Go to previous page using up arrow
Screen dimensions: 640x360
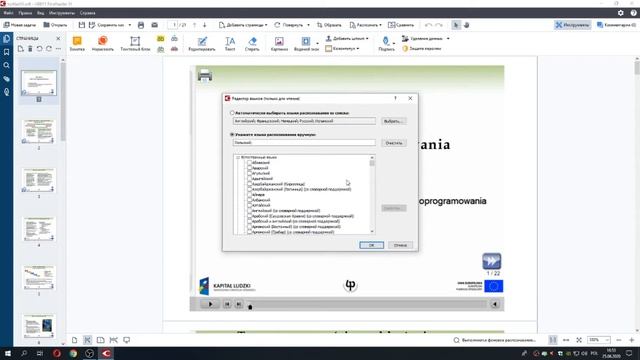click(194, 25)
